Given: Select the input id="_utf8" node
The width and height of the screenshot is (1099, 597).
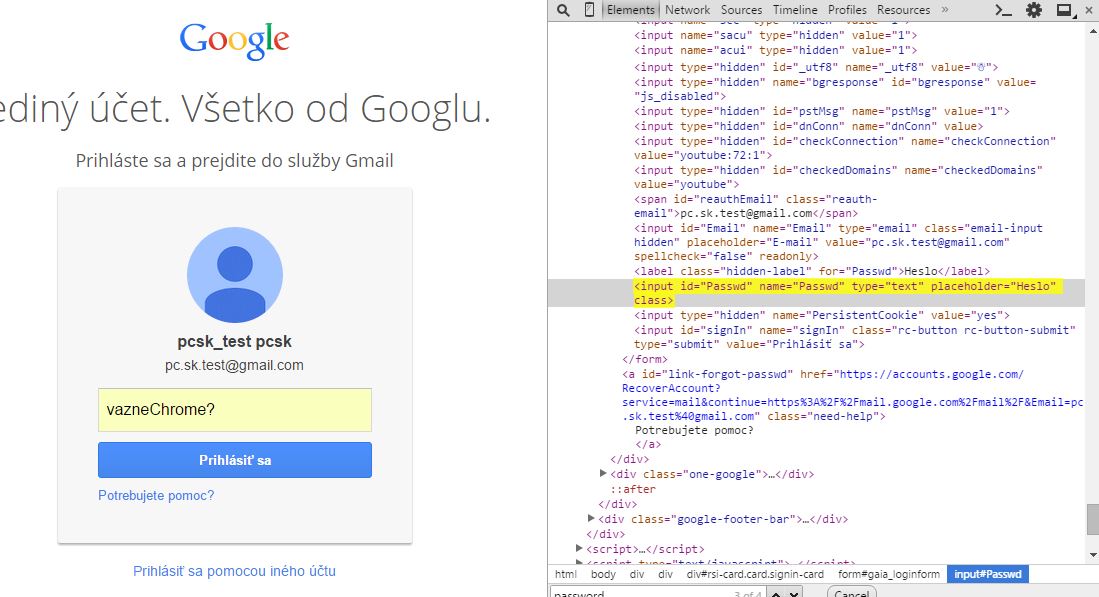Looking at the screenshot, I should [x=816, y=67].
